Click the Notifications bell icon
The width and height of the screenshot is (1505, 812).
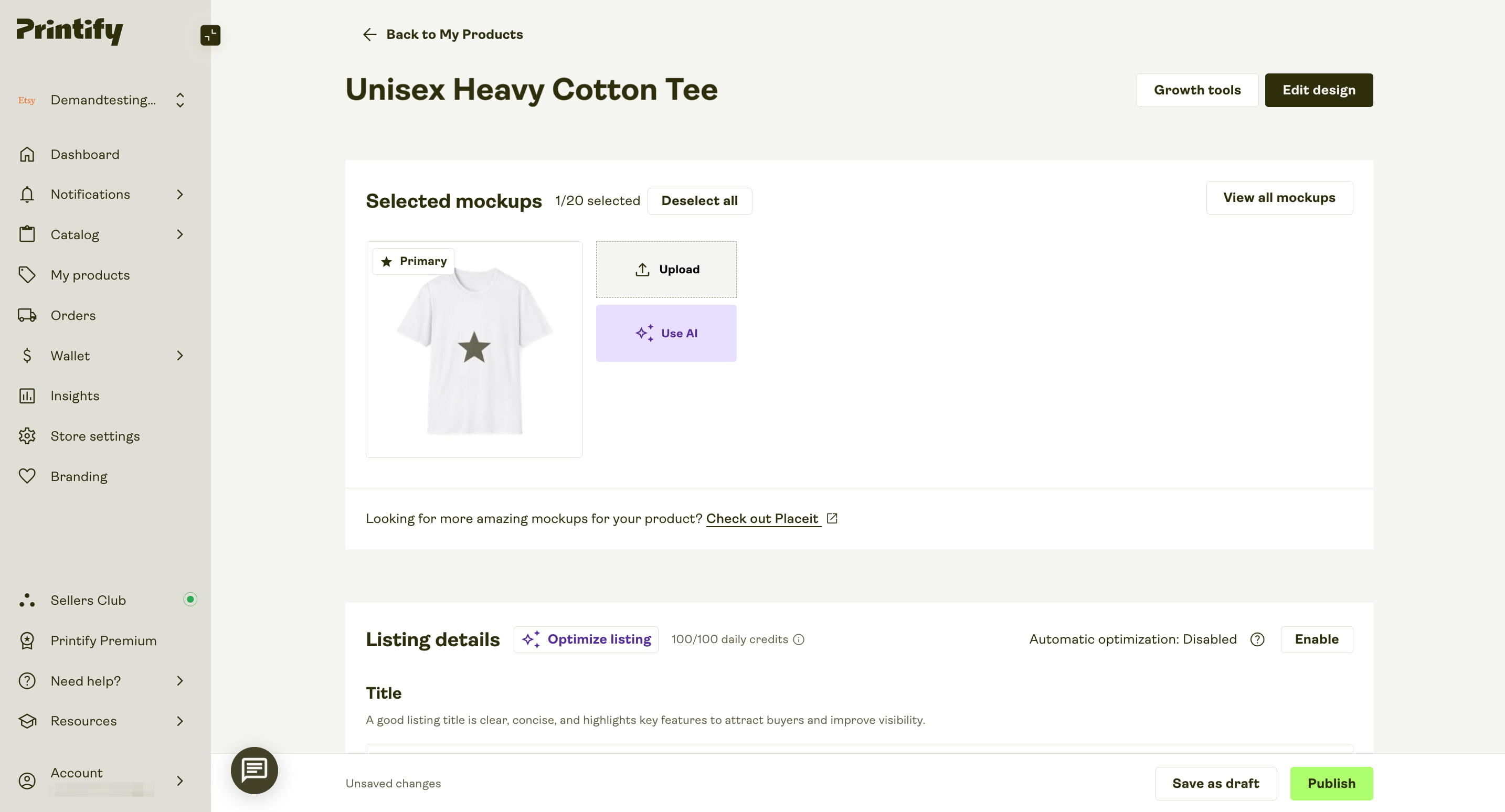27,194
